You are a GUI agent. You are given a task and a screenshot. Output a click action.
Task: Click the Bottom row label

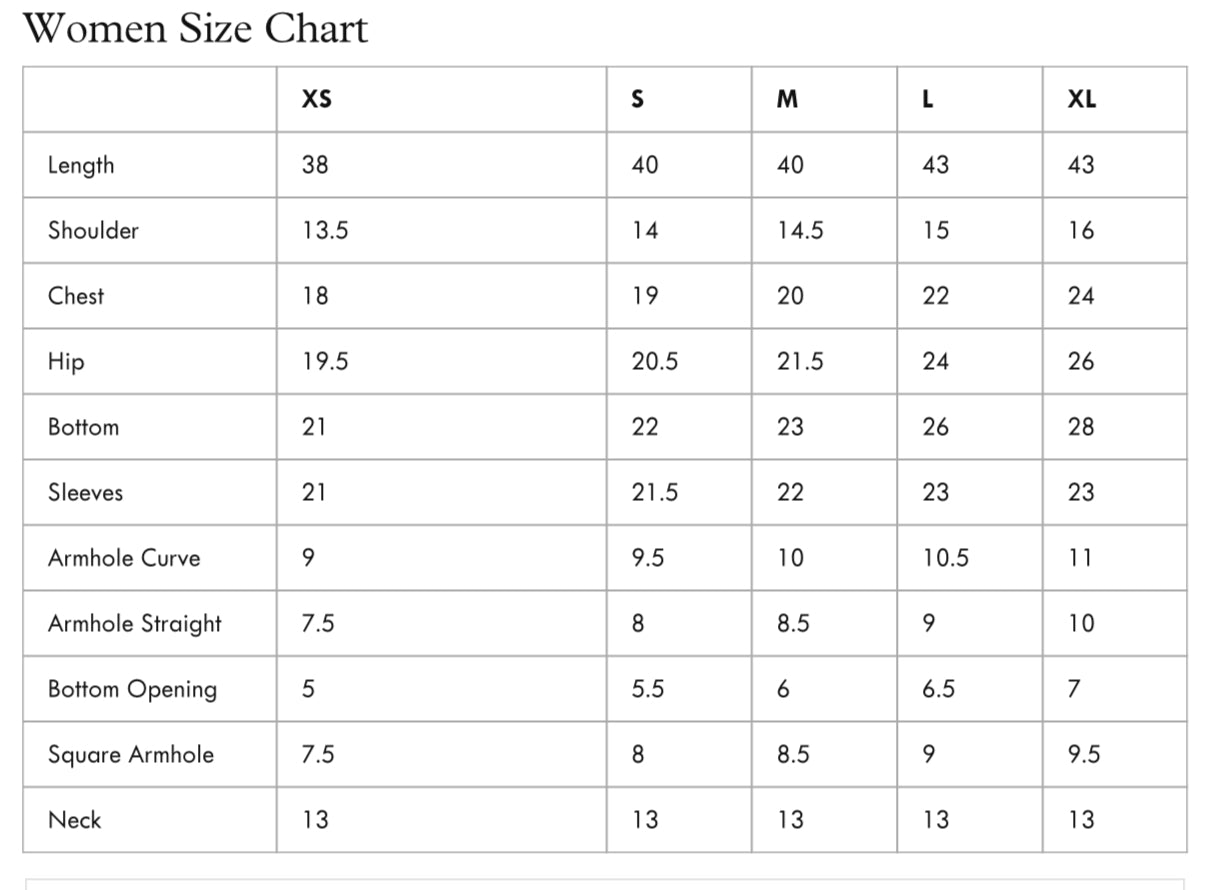(x=83, y=427)
